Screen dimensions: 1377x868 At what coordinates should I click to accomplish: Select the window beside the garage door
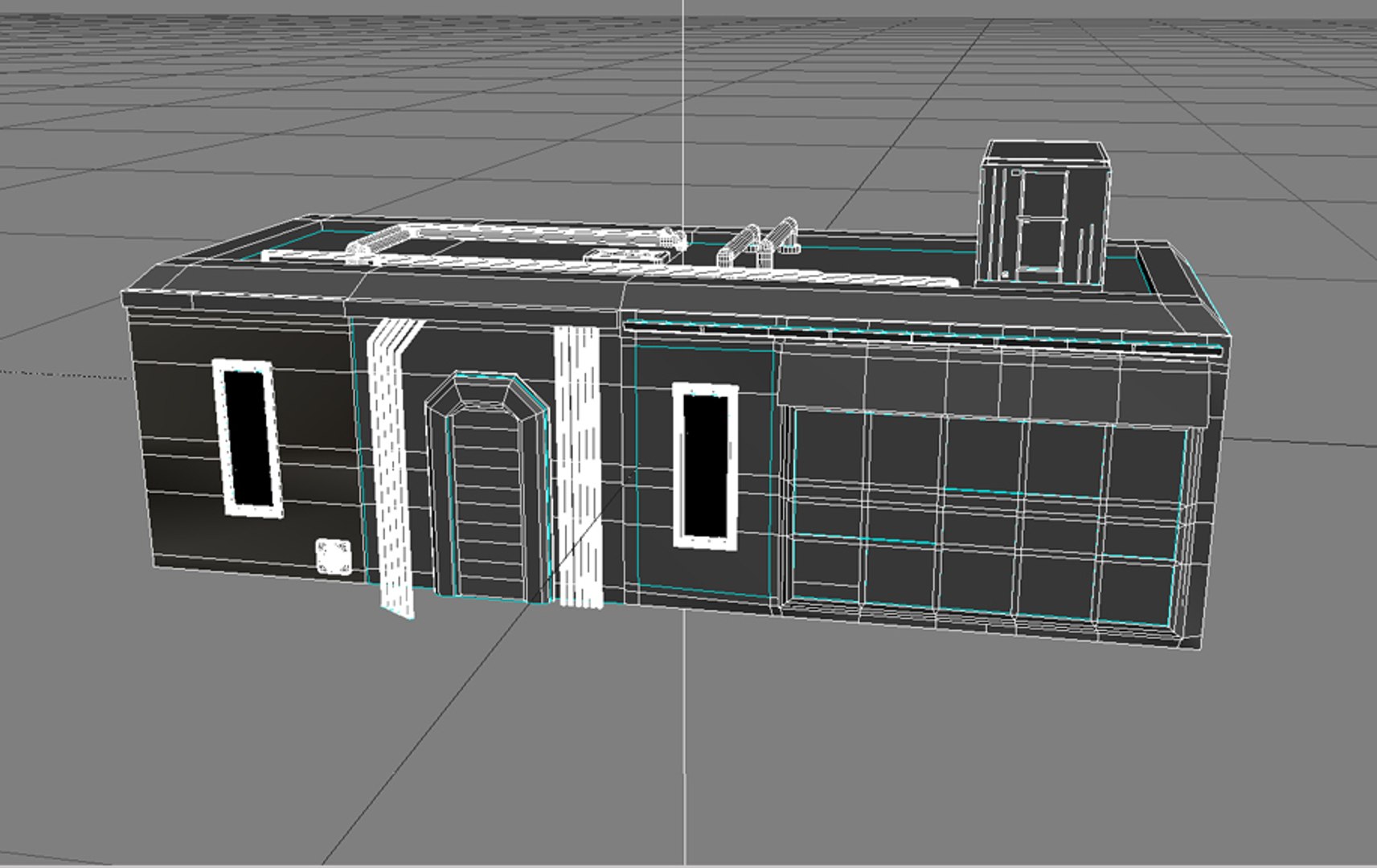706,467
